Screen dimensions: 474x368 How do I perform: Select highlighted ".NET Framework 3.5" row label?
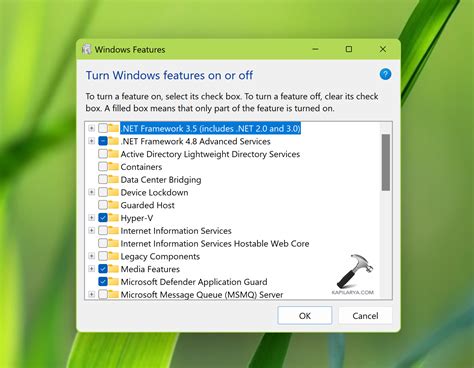(x=210, y=128)
